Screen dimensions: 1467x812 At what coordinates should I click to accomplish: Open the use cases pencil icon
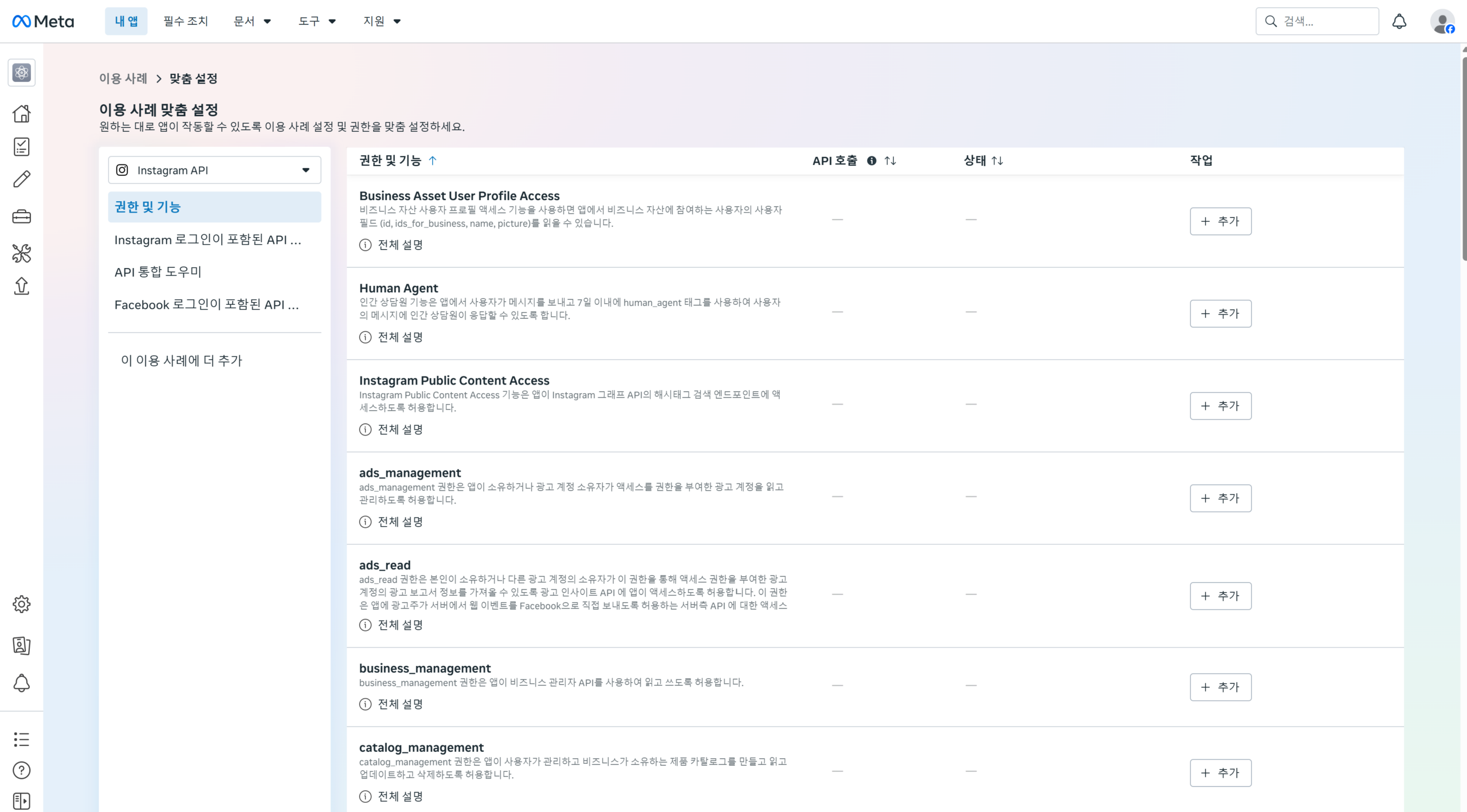(x=22, y=179)
